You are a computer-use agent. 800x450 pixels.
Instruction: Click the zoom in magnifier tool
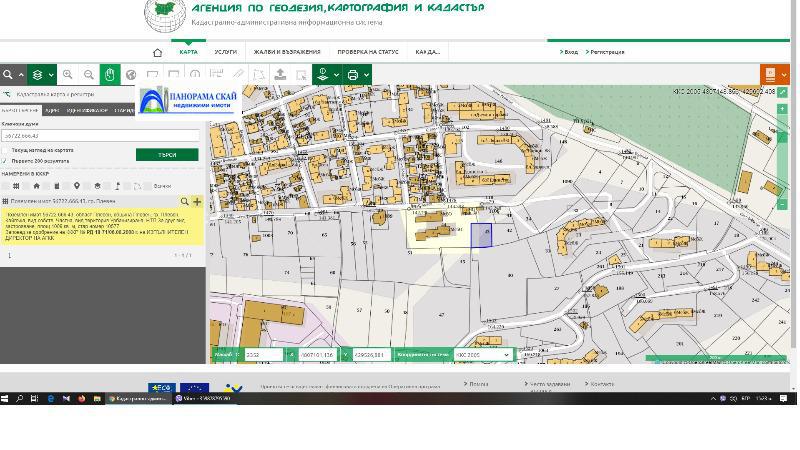(67, 75)
